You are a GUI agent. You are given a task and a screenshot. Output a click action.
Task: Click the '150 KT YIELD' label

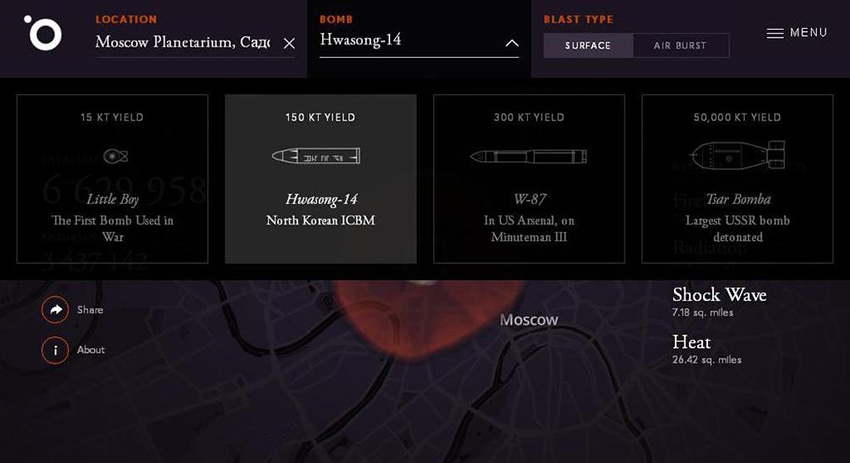point(320,117)
